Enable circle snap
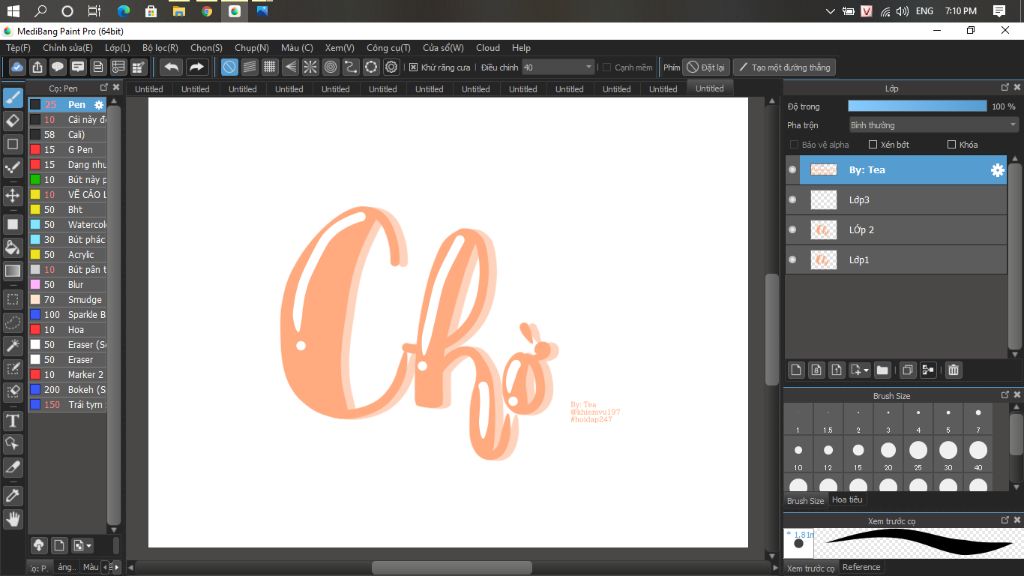The height and width of the screenshot is (576, 1024). (330, 67)
